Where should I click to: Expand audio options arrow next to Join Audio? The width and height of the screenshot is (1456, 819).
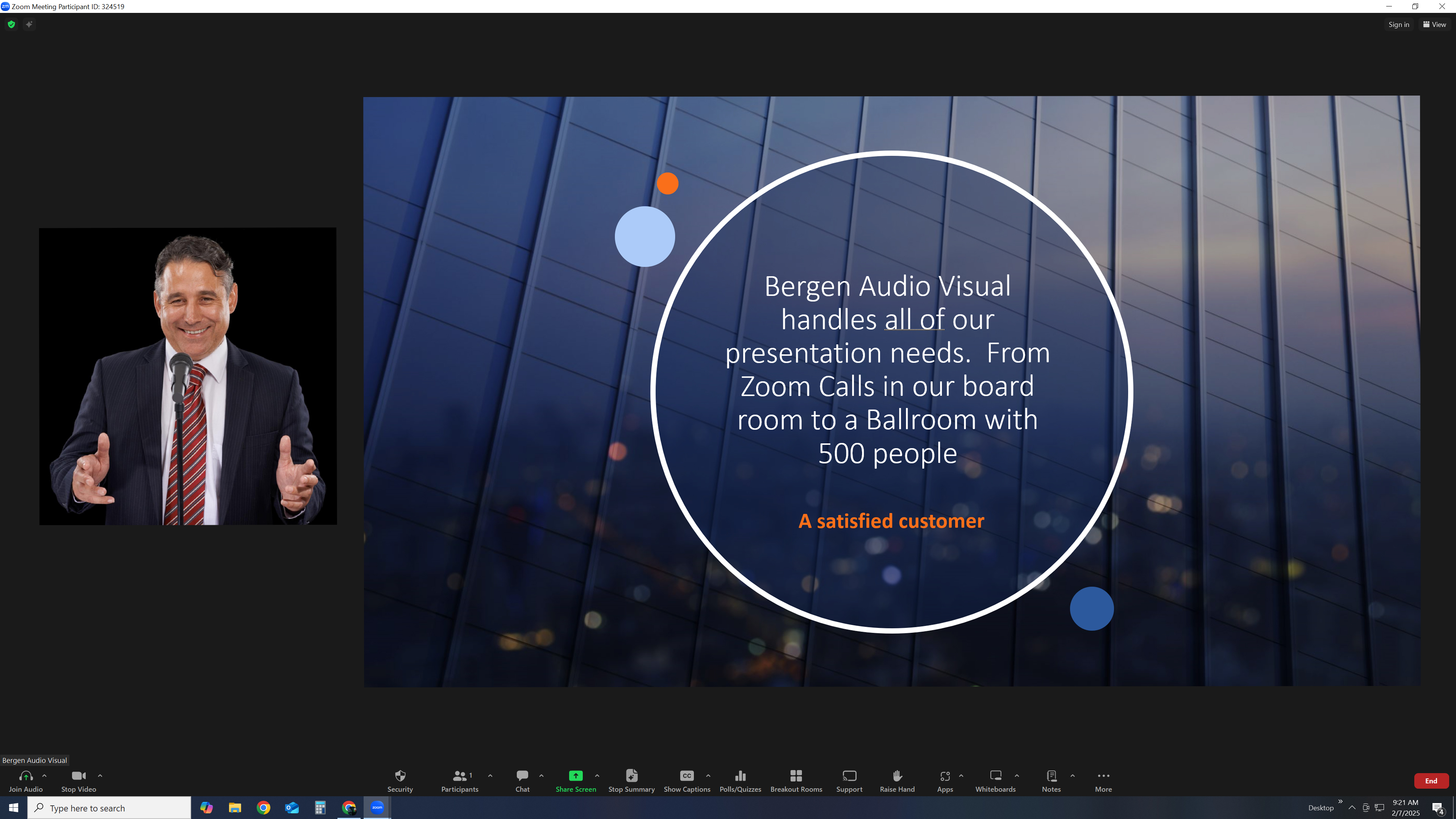point(44,775)
